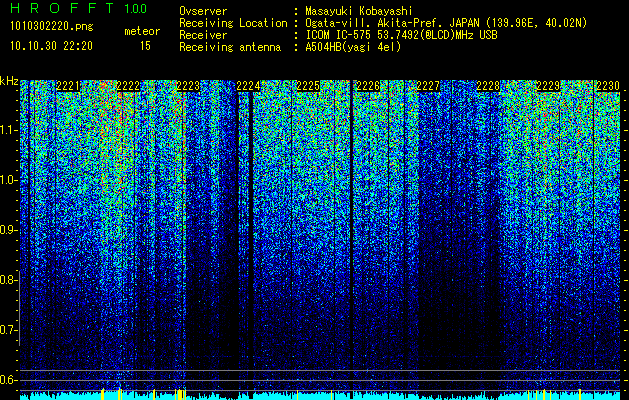The height and width of the screenshot is (400, 629).
Task: Click the 2230 time marker
Action: pos(608,86)
